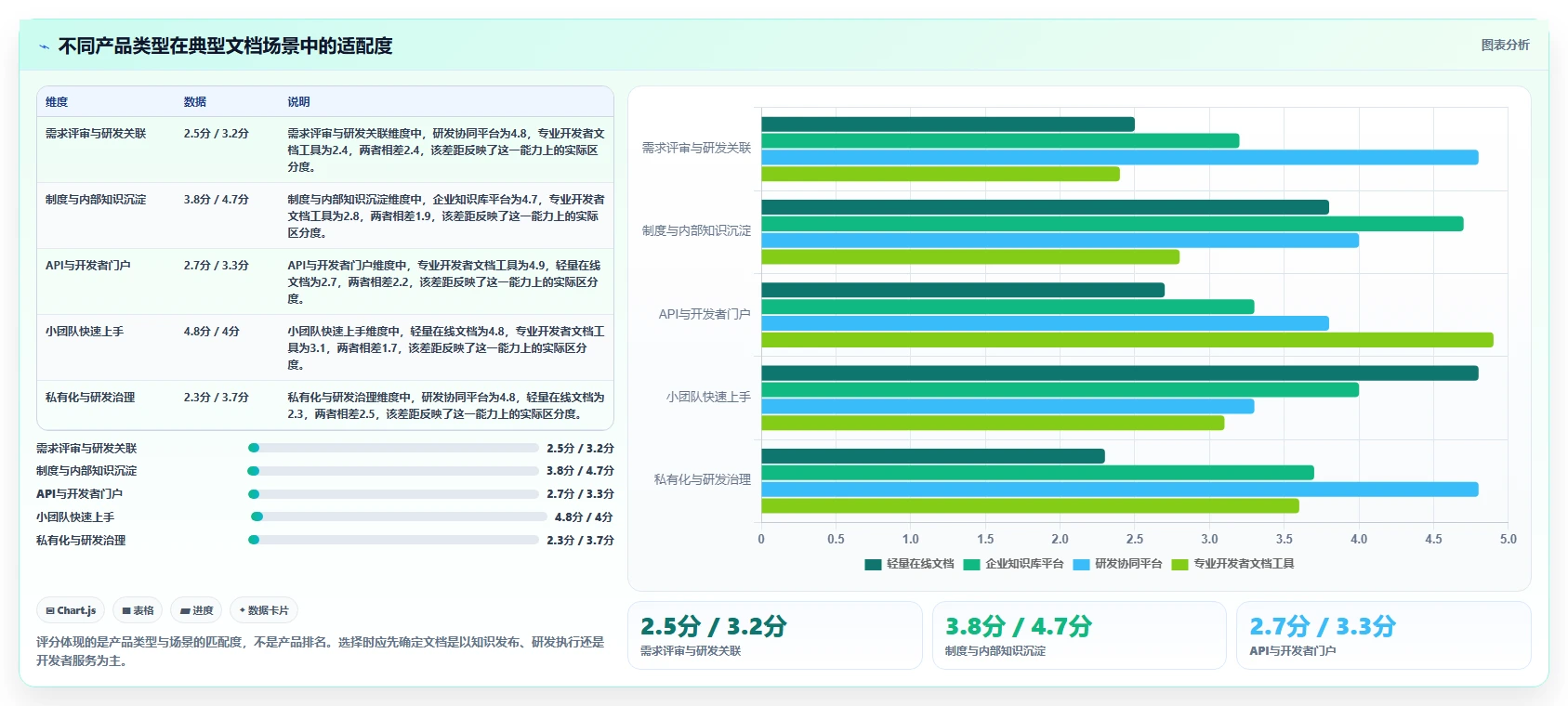Open the 2.7分 / 3.3分 data card
Image resolution: width=1568 pixels, height=706 pixels.
[x=1383, y=635]
